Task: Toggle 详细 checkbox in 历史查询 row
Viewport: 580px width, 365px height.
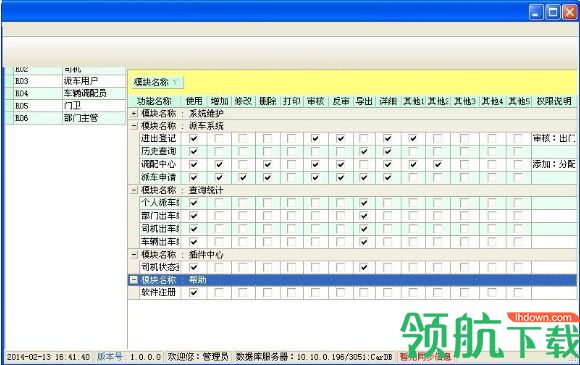Action: point(388,151)
